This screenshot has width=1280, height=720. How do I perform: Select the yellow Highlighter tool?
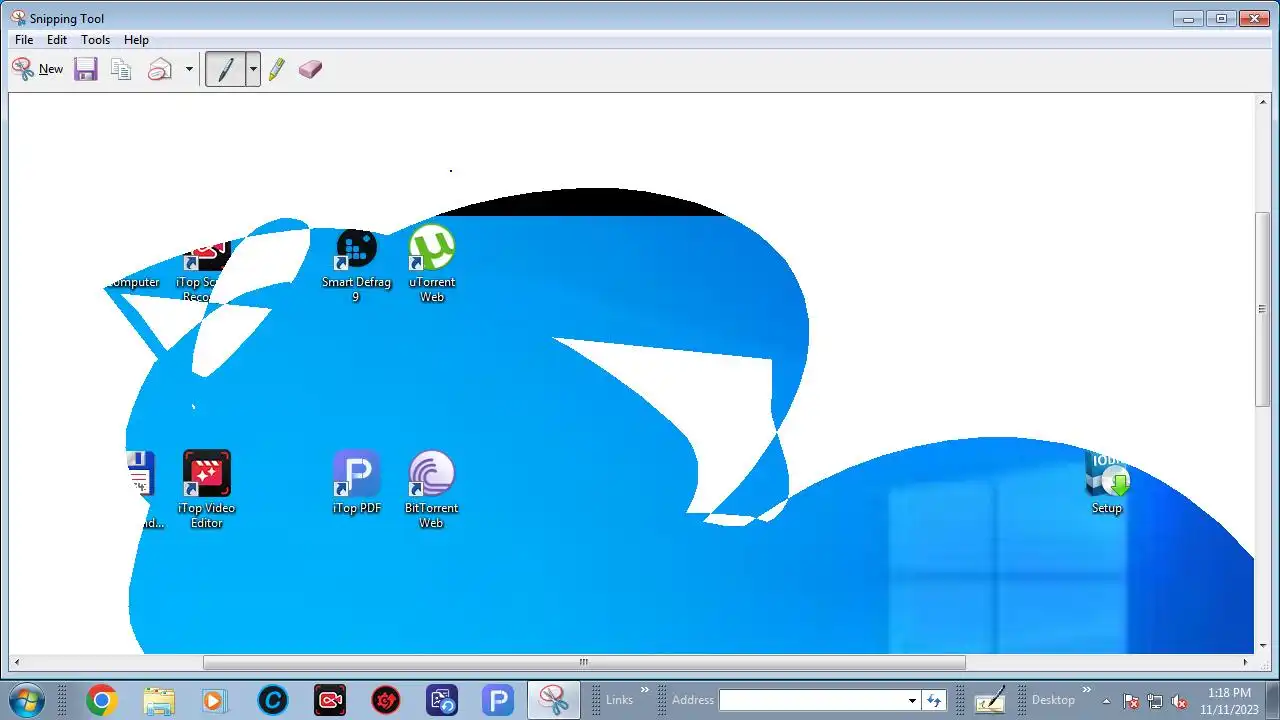pyautogui.click(x=277, y=69)
